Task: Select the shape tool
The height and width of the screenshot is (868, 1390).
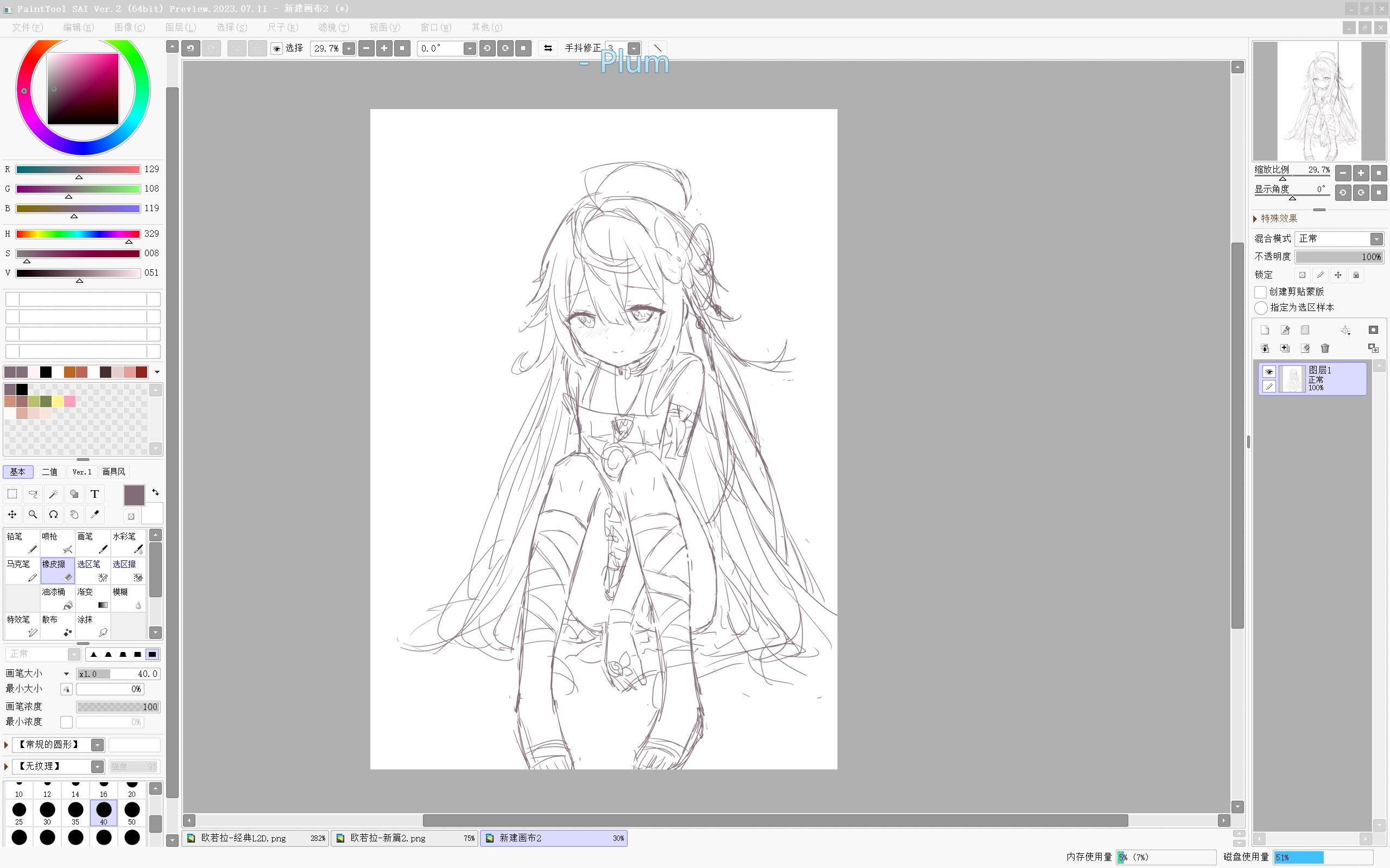Action: (74, 493)
